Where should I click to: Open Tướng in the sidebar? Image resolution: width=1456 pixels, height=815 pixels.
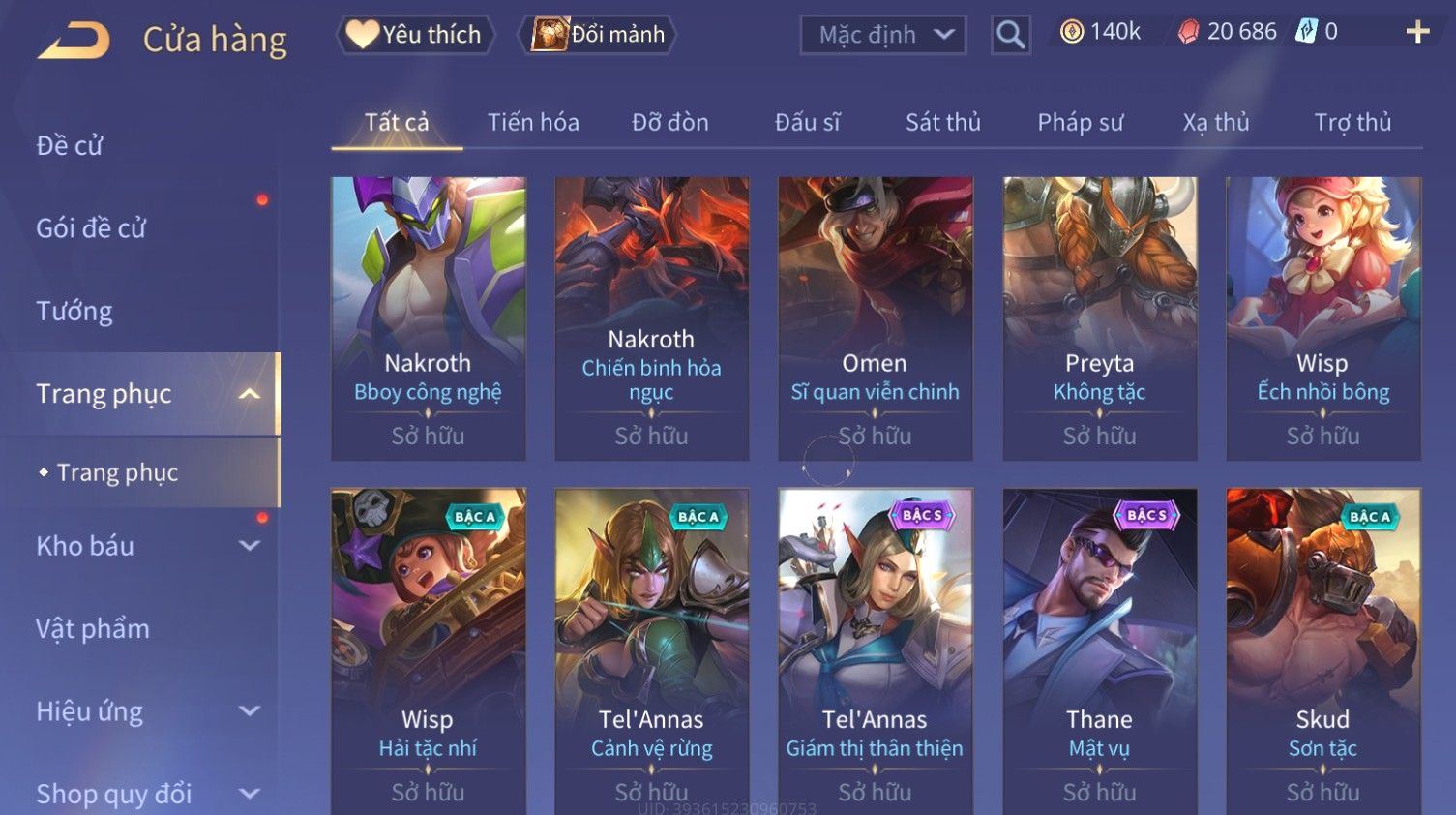click(x=74, y=311)
